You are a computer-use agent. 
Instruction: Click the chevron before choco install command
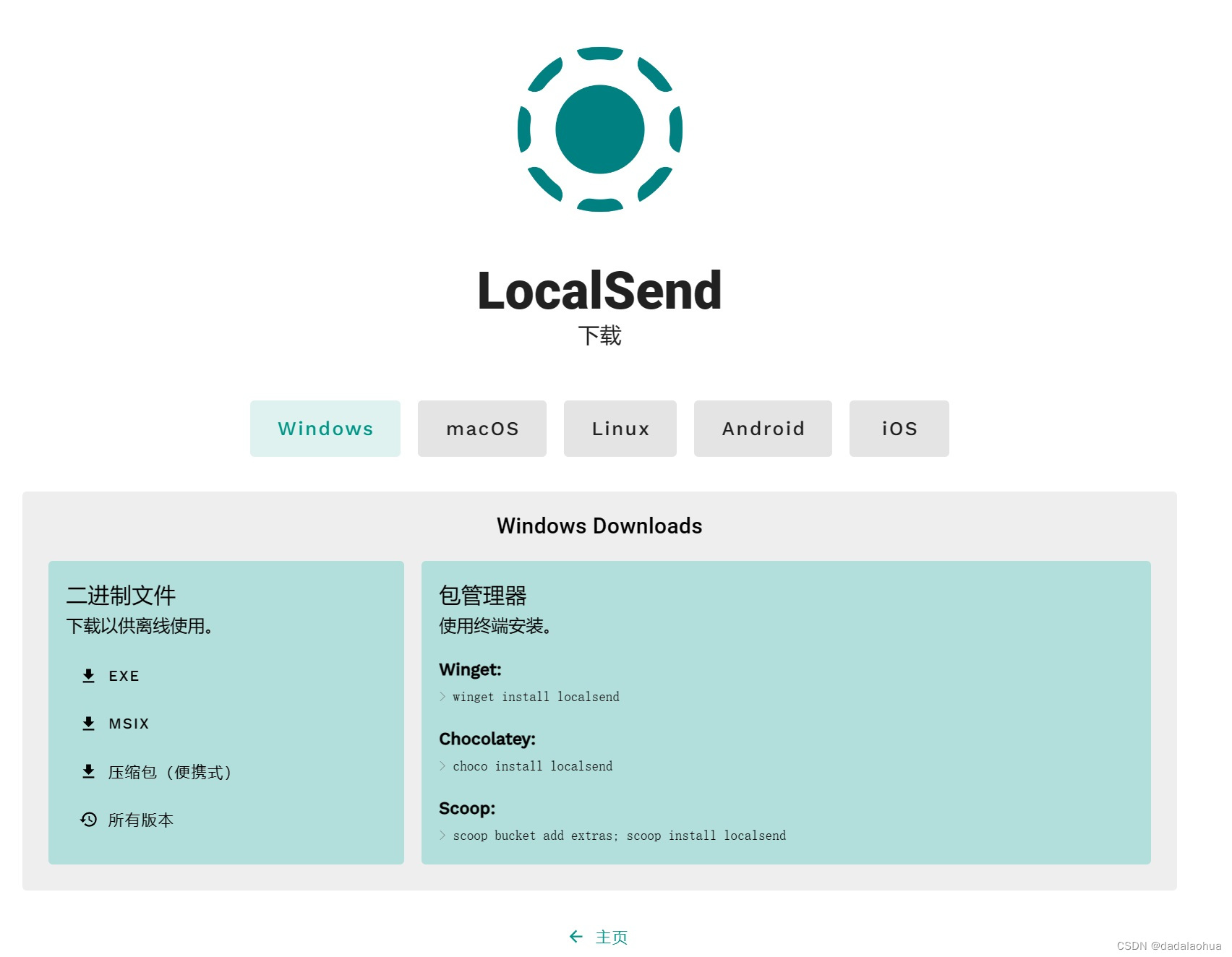tap(442, 766)
